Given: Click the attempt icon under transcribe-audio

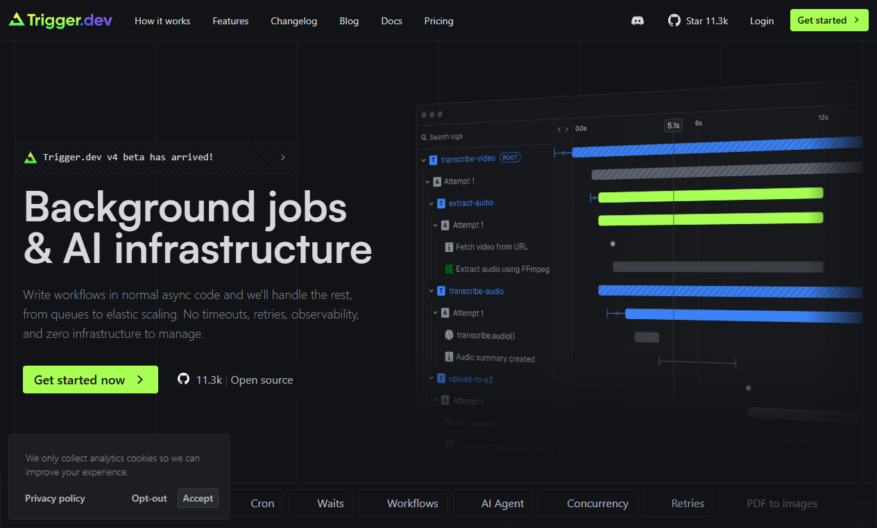Looking at the screenshot, I should (x=445, y=313).
